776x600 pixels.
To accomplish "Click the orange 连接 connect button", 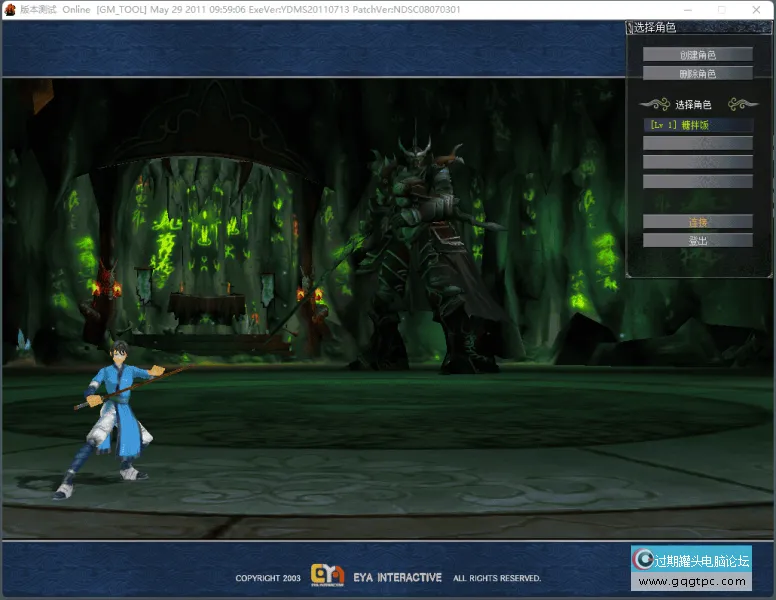I will [697, 222].
